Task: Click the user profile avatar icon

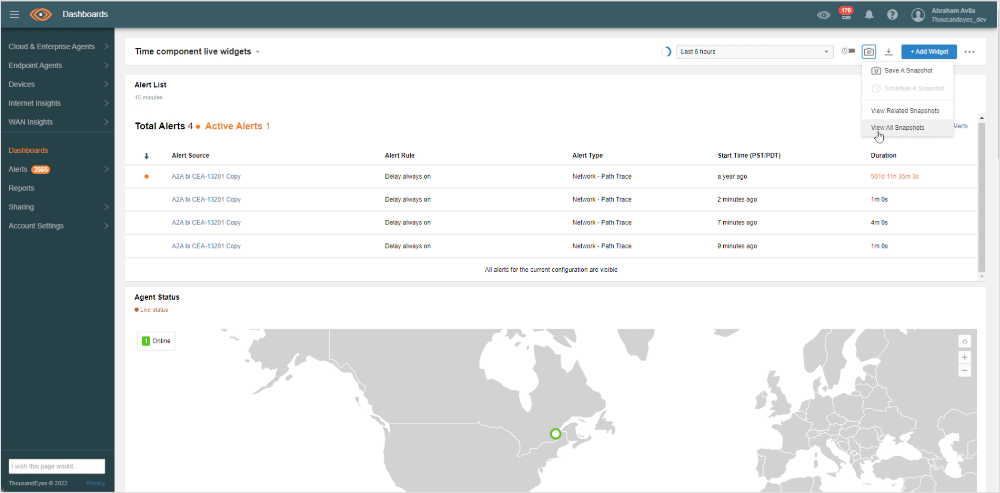Action: (918, 15)
